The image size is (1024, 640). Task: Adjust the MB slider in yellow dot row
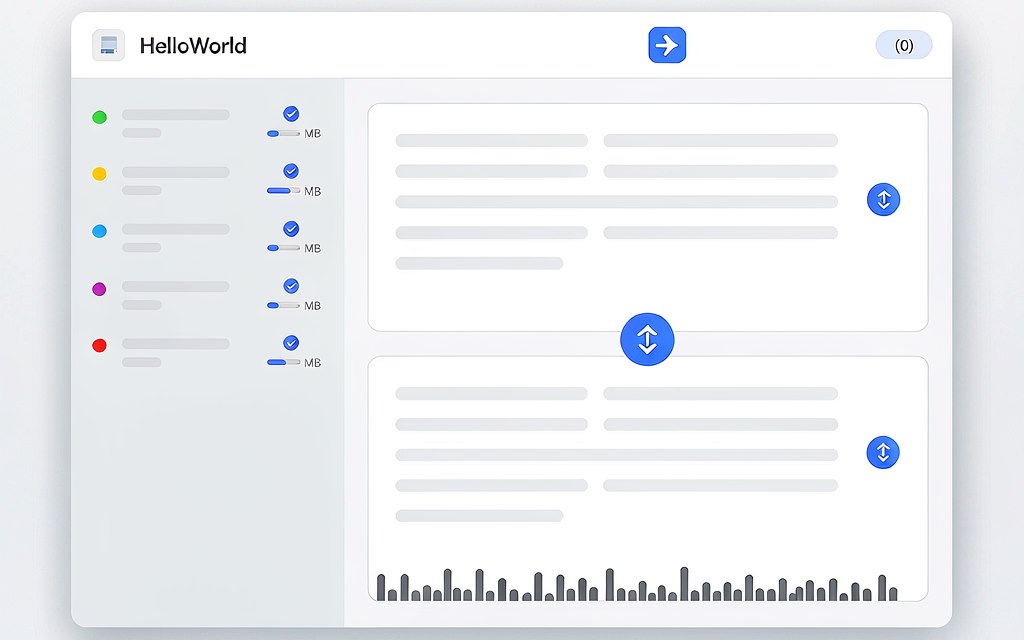[x=283, y=191]
